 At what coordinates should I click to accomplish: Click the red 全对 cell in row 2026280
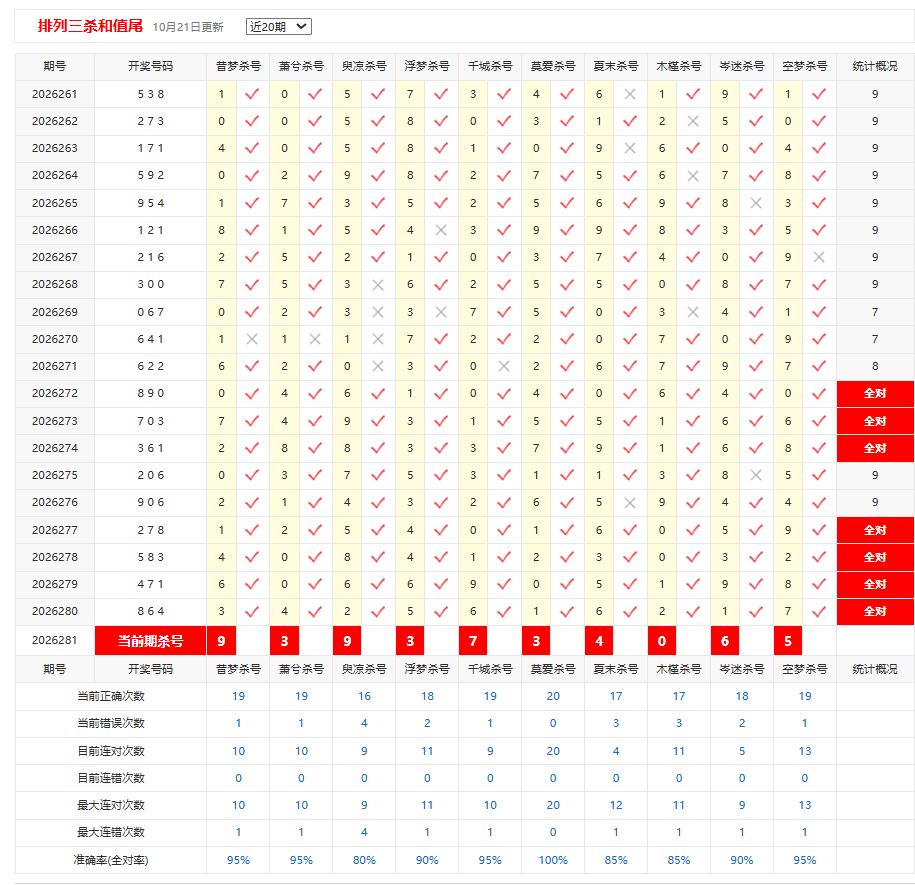point(875,611)
